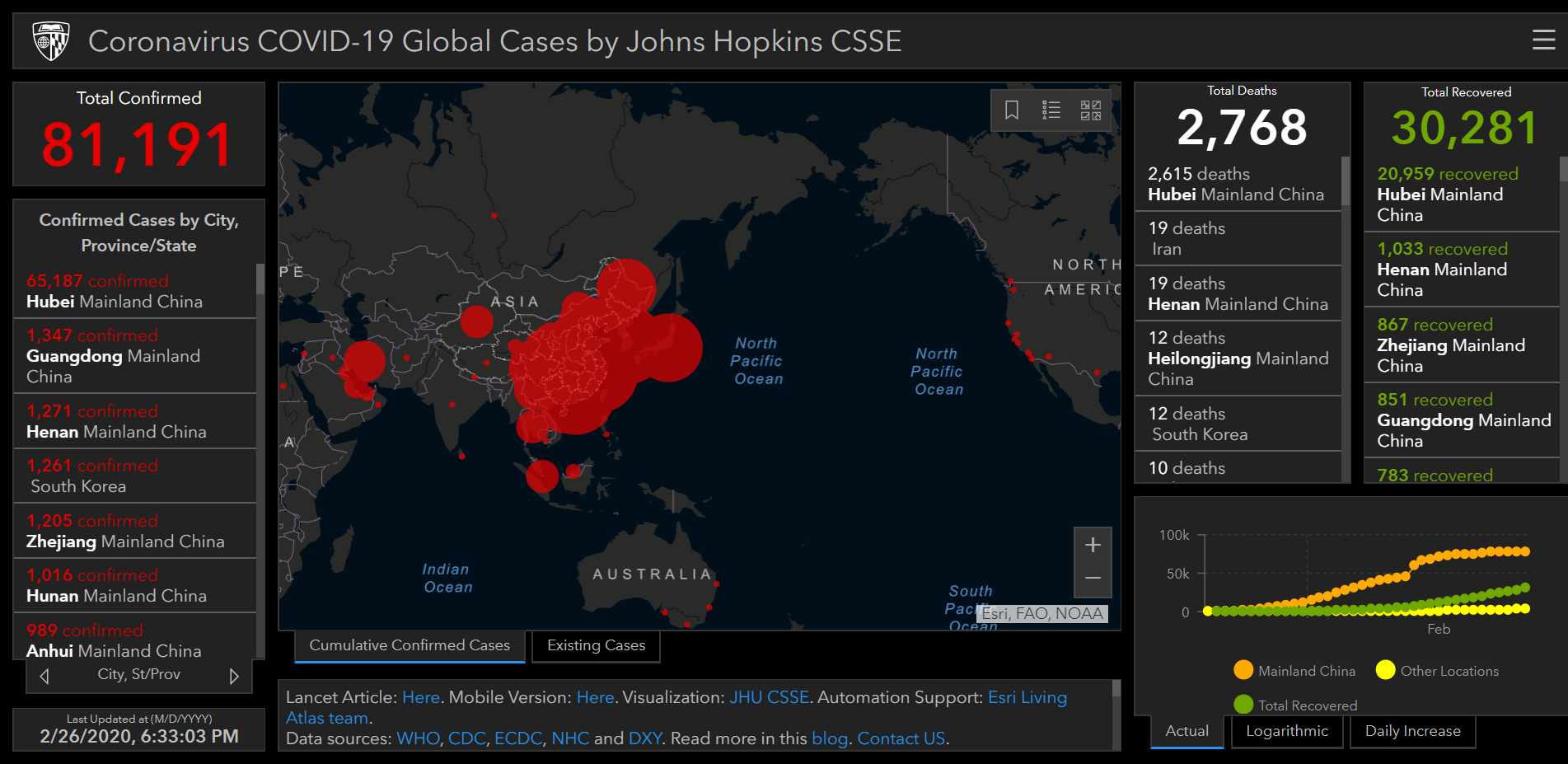The width and height of the screenshot is (1568, 764).
Task: Toggle Total Recovered series in chart legend
Action: [1295, 705]
